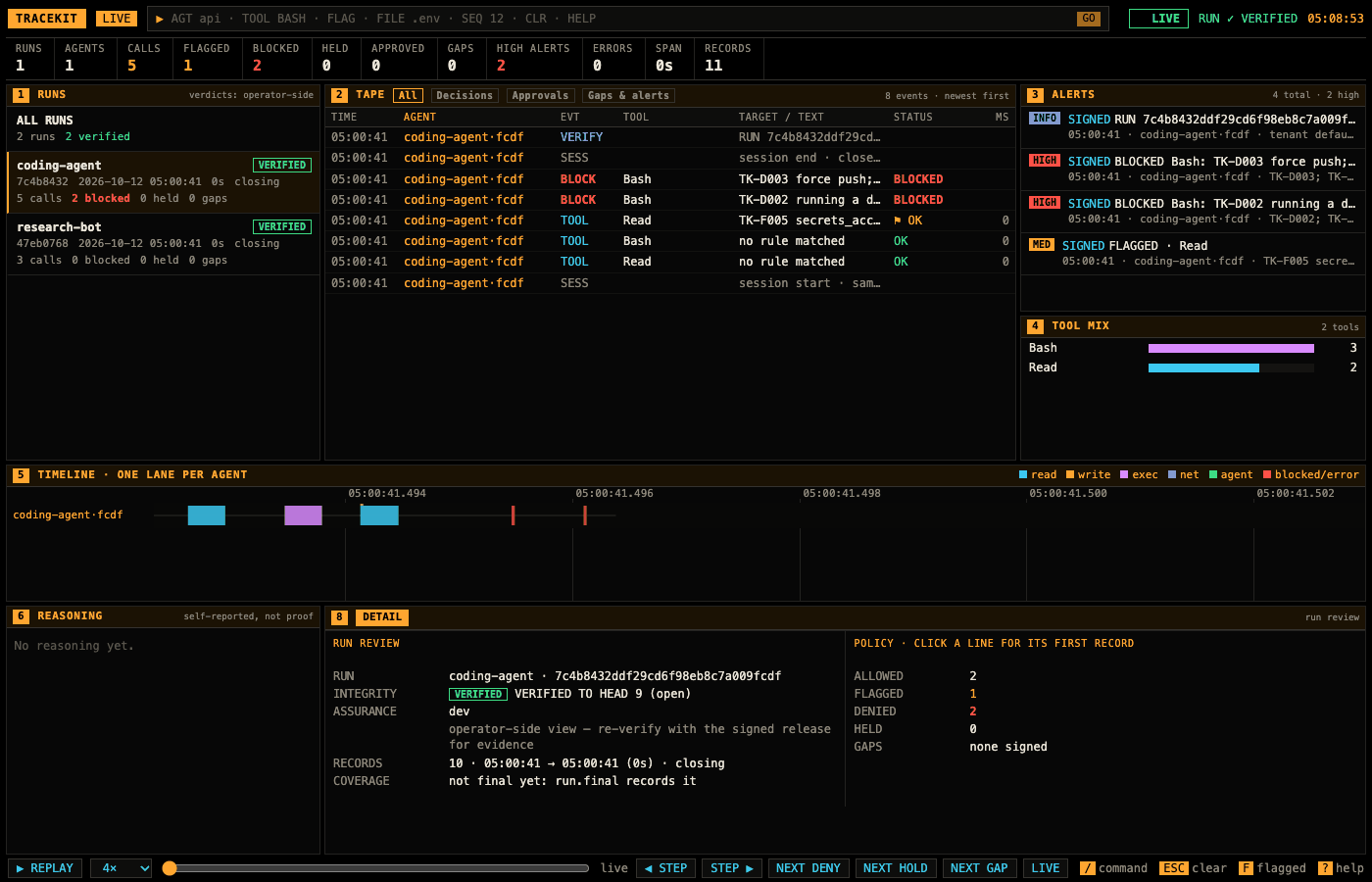Viewport: 1372px width, 882px height.
Task: Click the VERIFIED badge in the INTEGRITY row
Action: point(478,694)
